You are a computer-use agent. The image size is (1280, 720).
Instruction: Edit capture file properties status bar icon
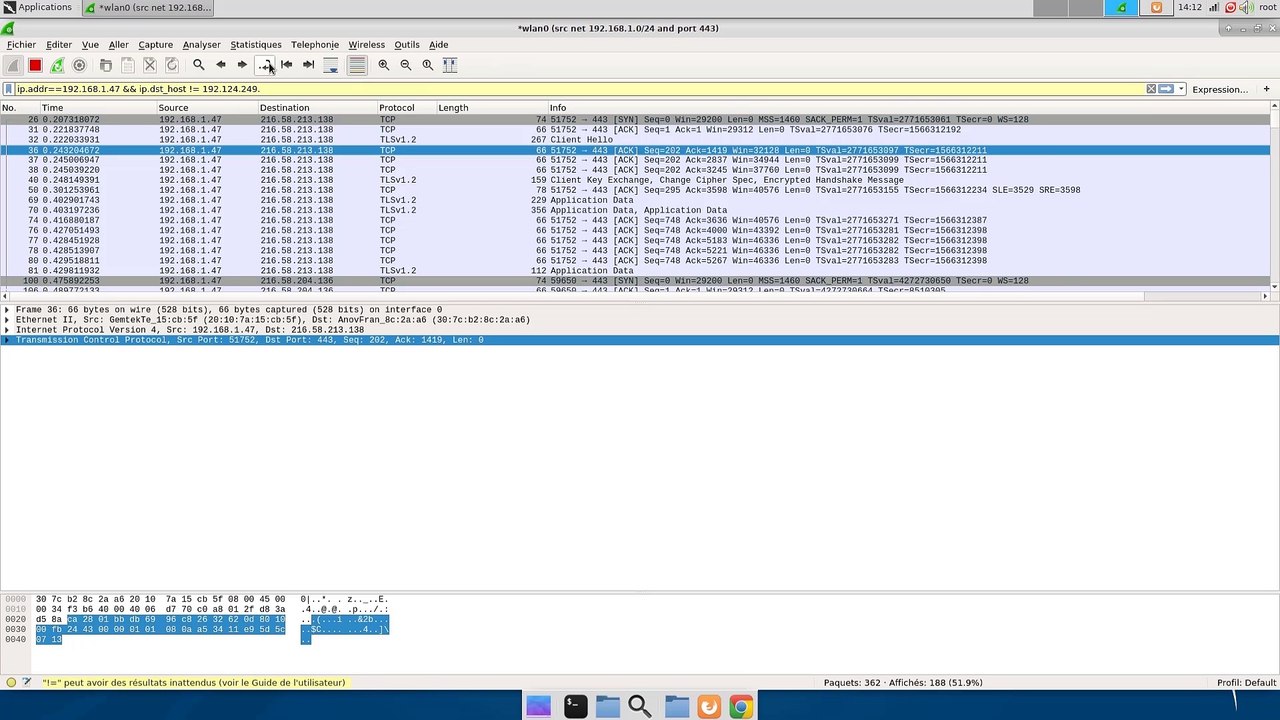click(x=27, y=683)
